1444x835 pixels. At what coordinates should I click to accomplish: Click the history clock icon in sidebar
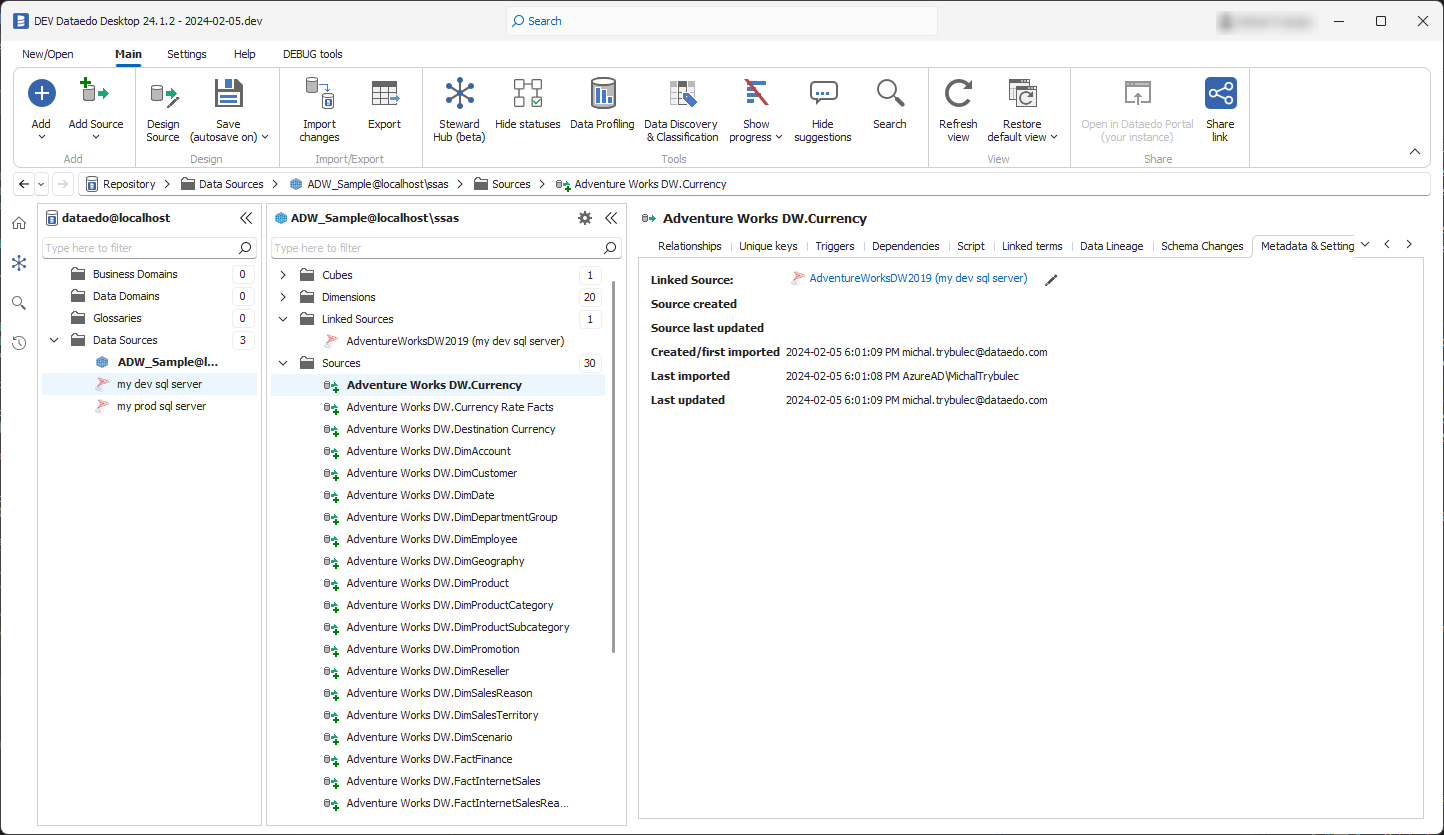(19, 343)
